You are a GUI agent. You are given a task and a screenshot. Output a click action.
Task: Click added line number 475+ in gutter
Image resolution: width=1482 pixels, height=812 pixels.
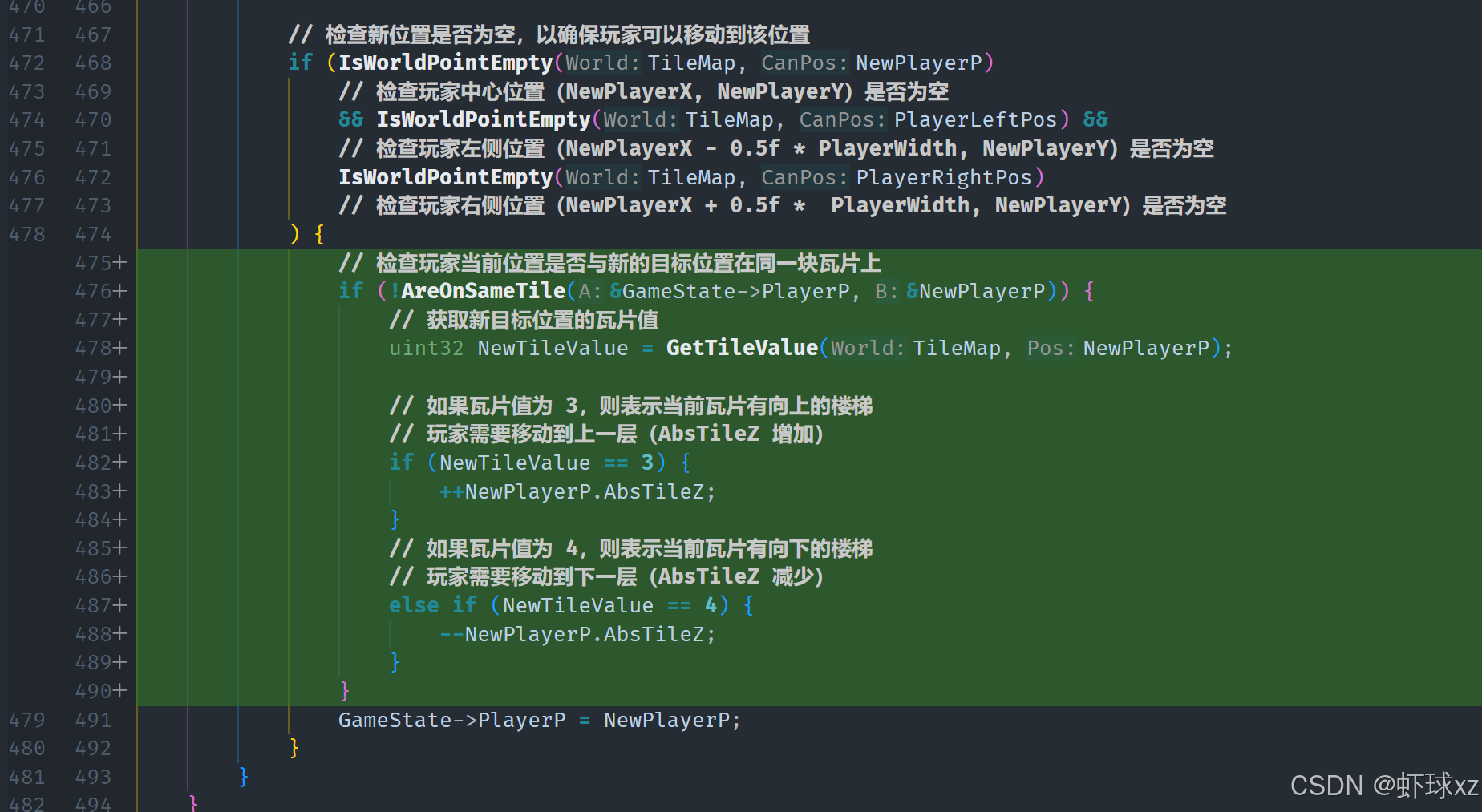(101, 263)
